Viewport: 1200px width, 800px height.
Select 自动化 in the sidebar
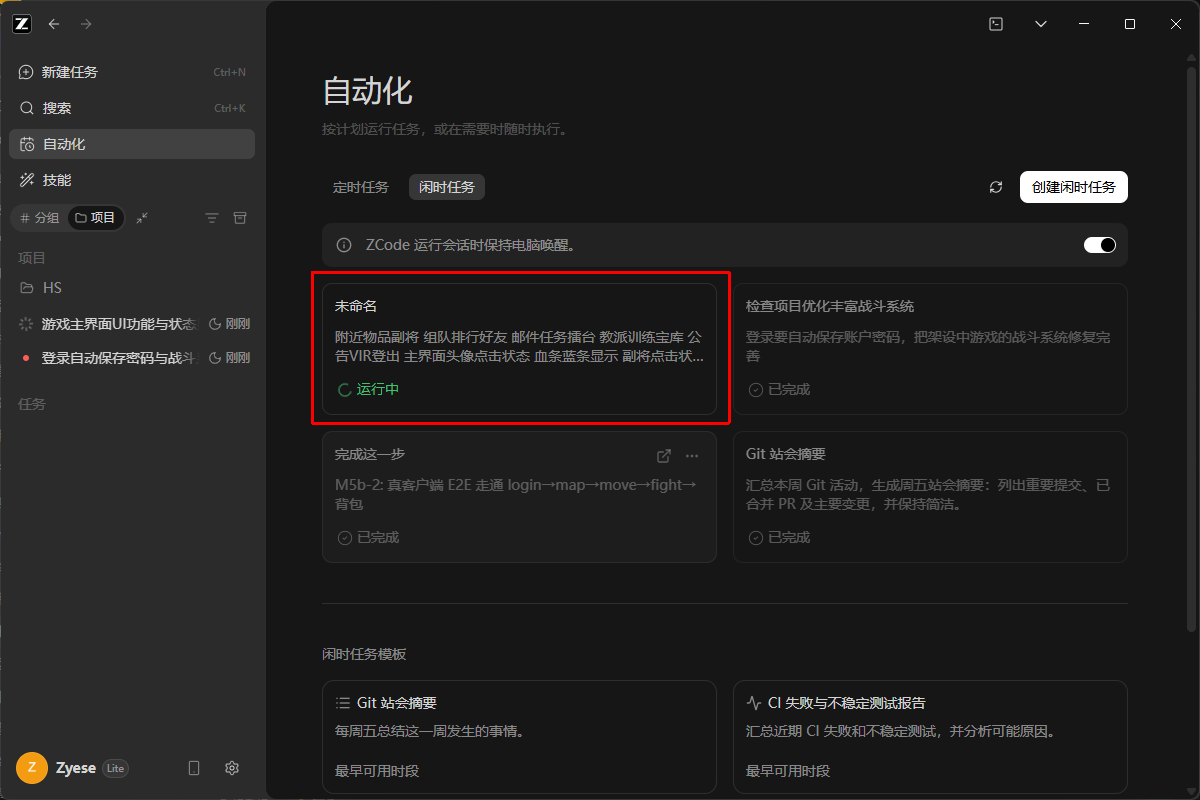[x=132, y=144]
